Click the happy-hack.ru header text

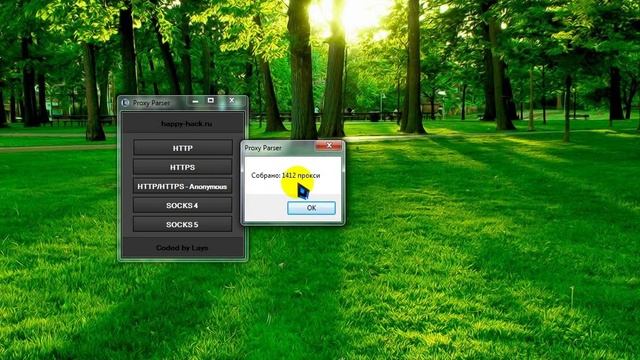(x=187, y=123)
